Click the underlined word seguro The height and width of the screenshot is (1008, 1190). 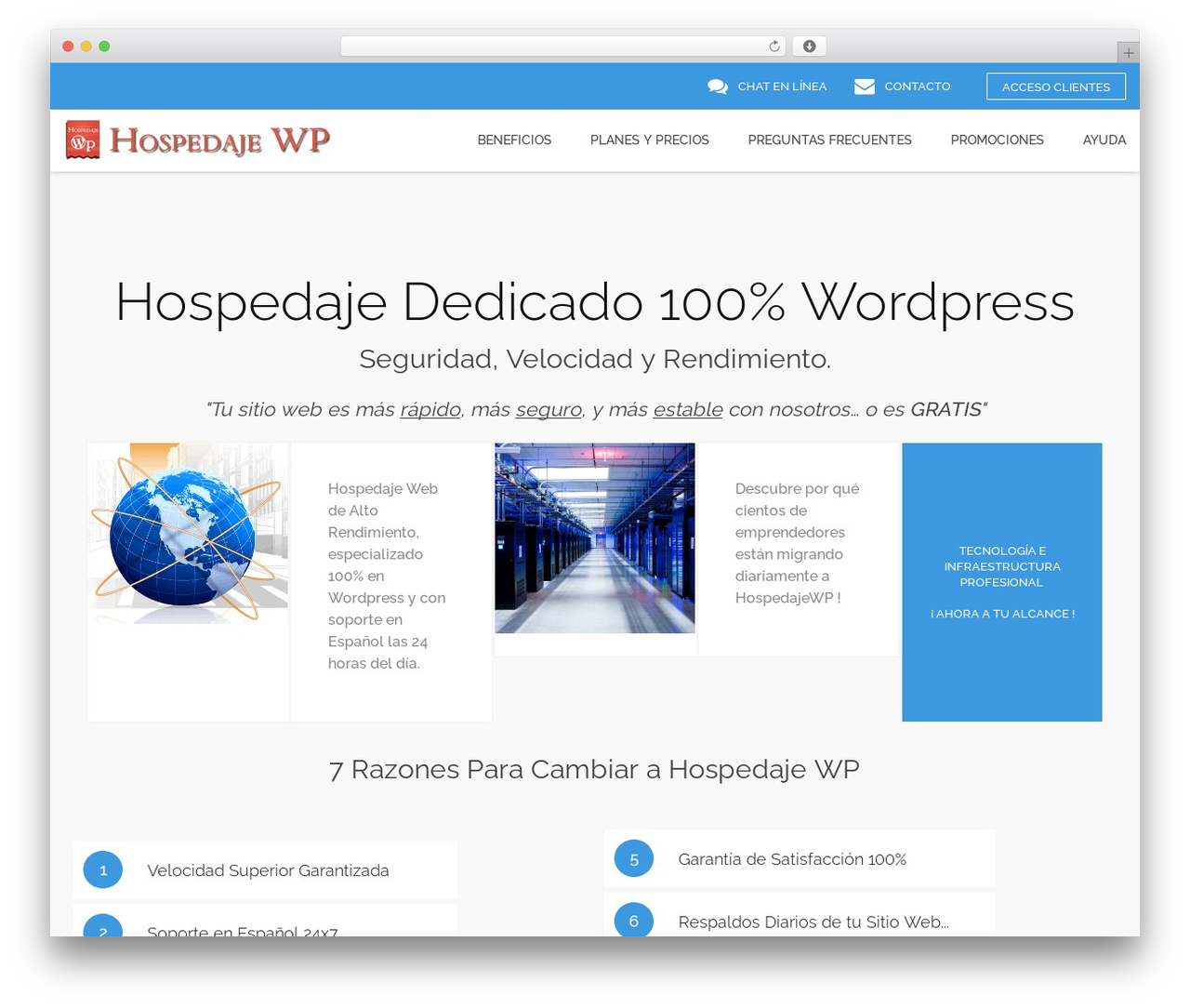(549, 409)
